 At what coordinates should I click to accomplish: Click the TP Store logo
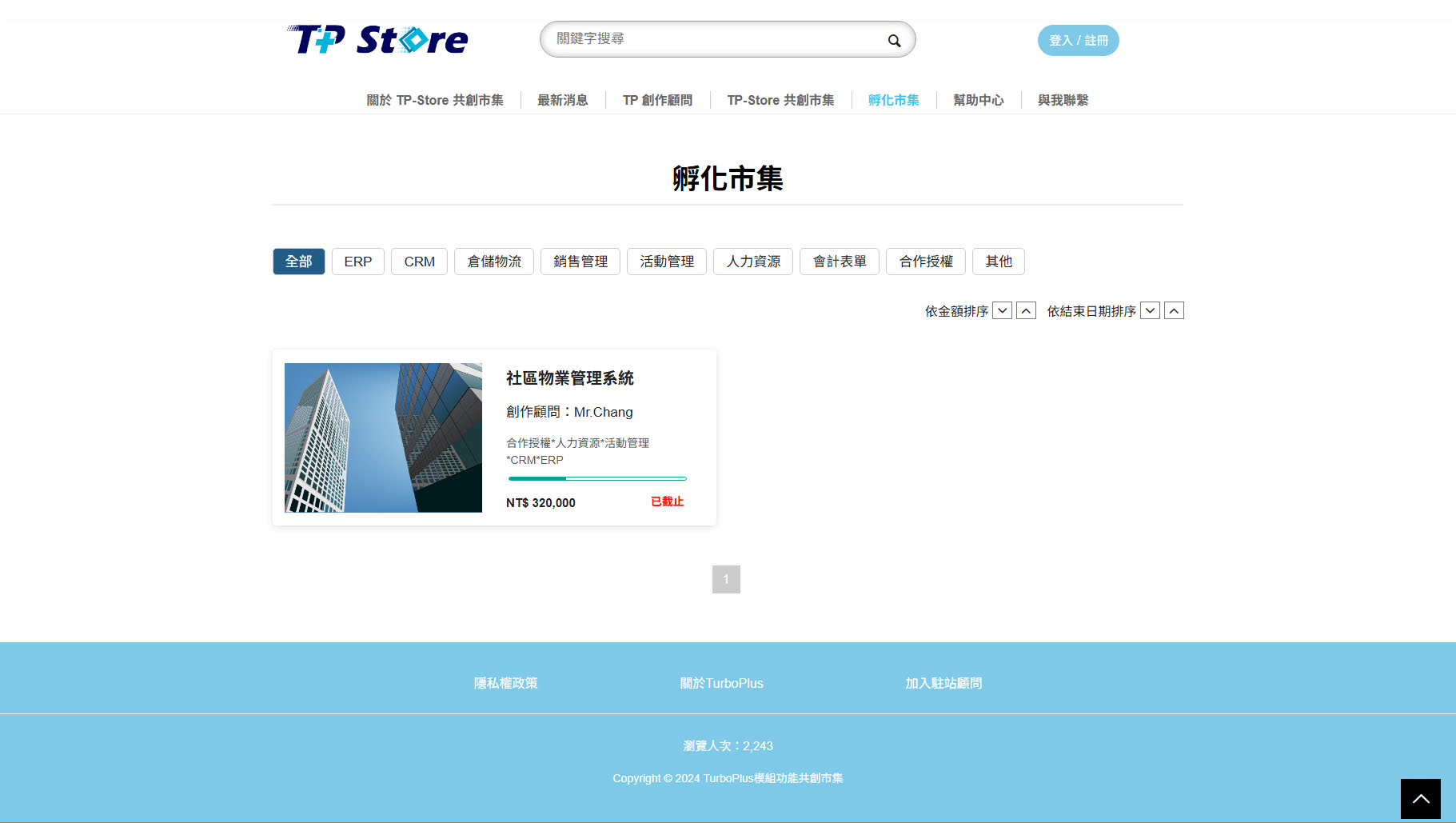point(377,39)
